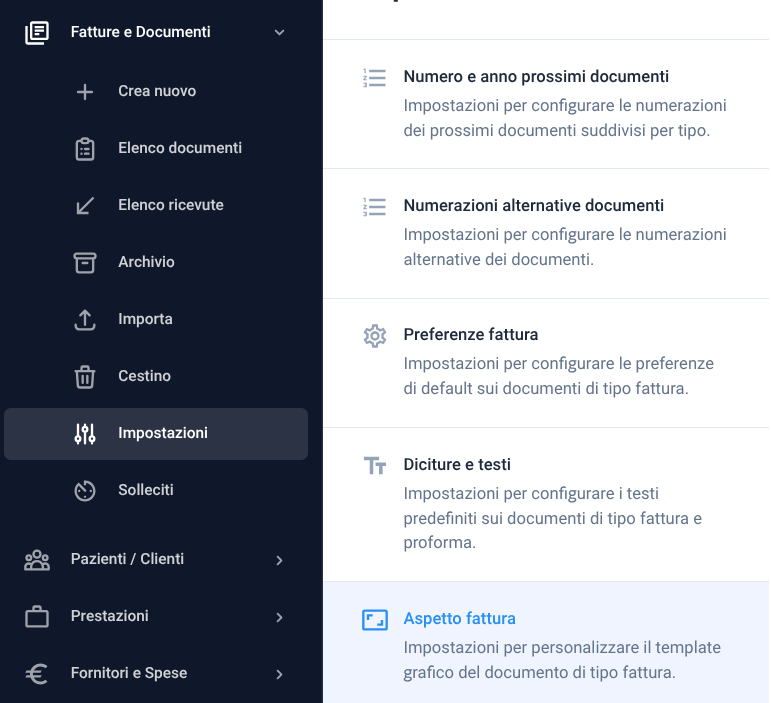Click the Aspetto fattura frame icon

(375, 619)
